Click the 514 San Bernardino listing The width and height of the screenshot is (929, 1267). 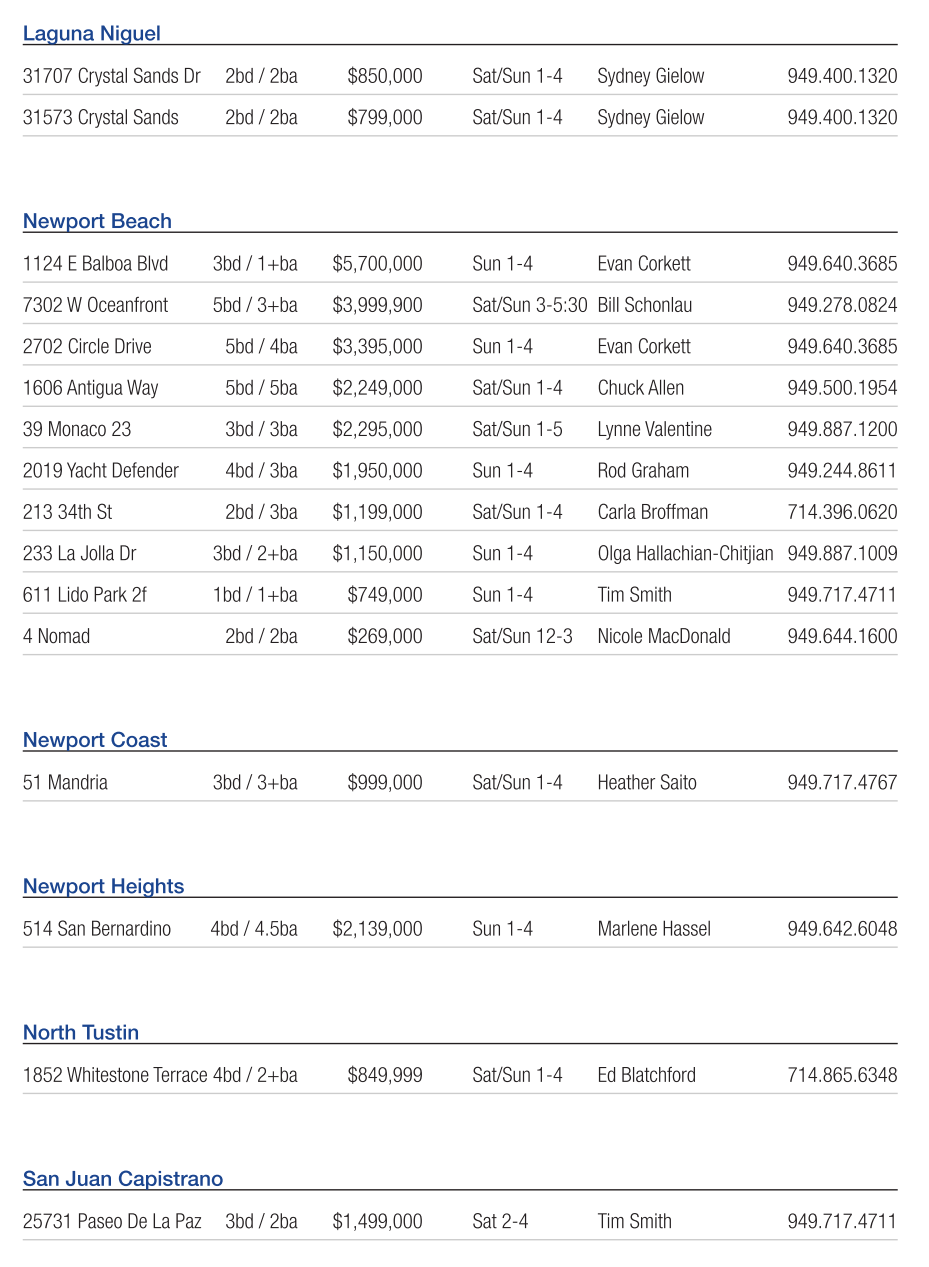click(97, 929)
